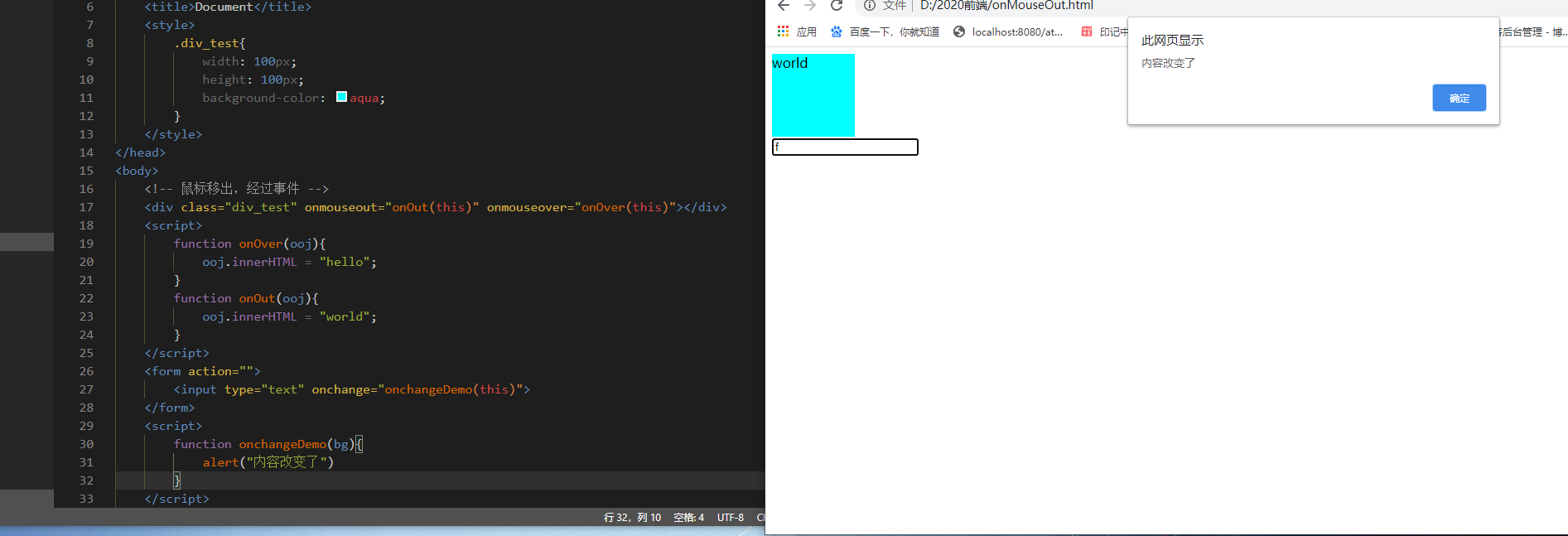Reload the onMouseOut.html page
Viewport: 1568px width, 536px height.
click(x=837, y=6)
